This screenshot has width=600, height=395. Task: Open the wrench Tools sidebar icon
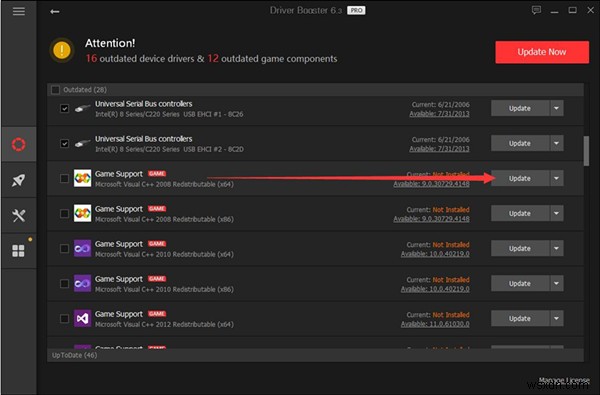pyautogui.click(x=18, y=215)
